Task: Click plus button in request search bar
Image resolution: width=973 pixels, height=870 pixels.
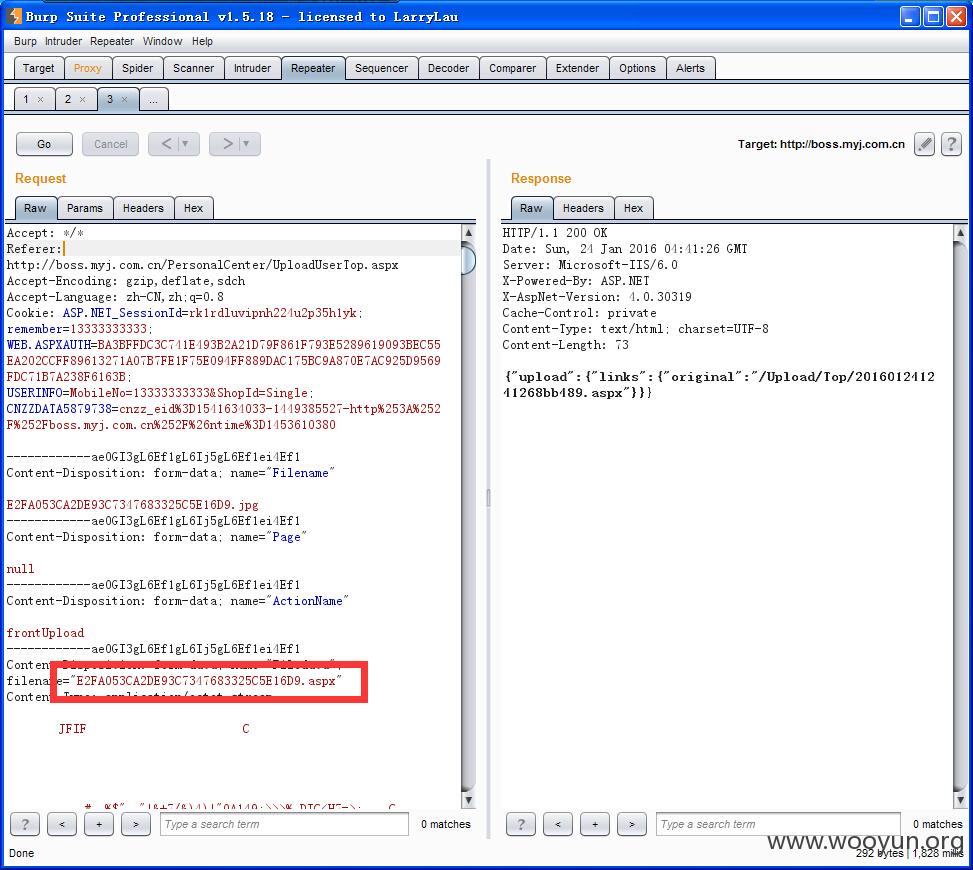Action: point(99,824)
